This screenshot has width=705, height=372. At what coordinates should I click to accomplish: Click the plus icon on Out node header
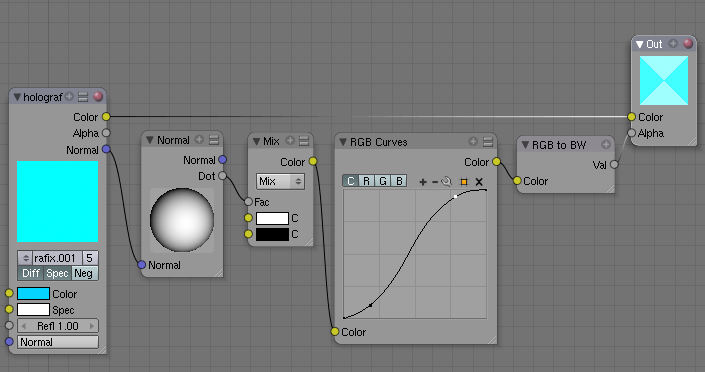click(x=673, y=44)
